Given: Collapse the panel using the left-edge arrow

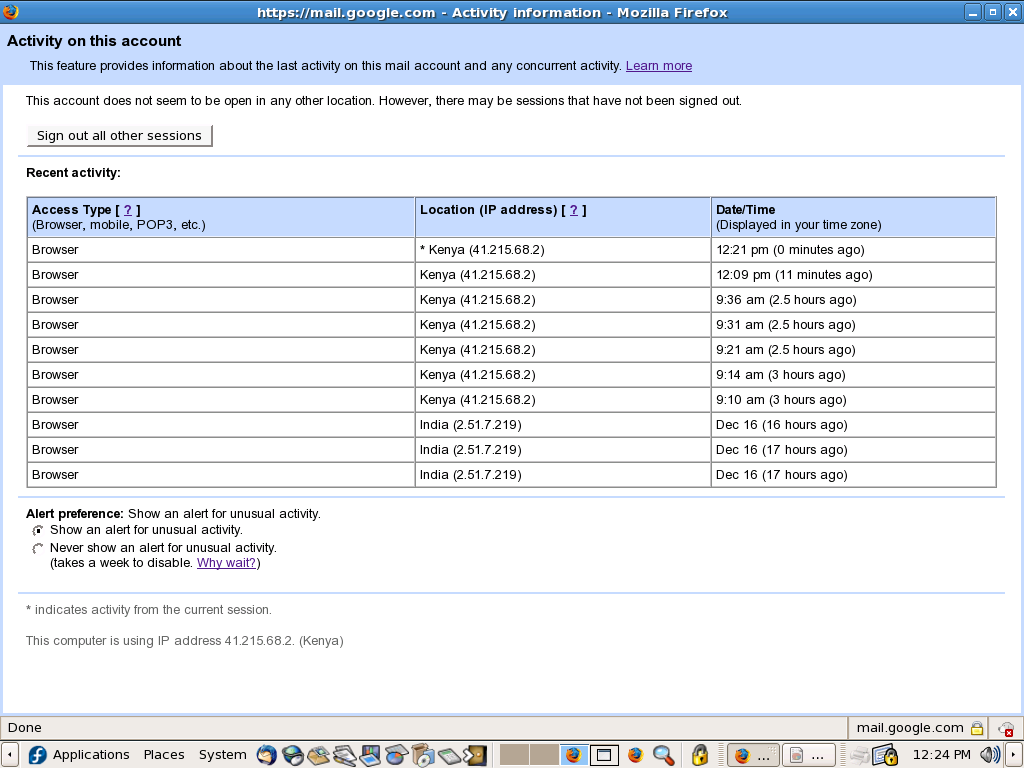Looking at the screenshot, I should [x=10, y=755].
